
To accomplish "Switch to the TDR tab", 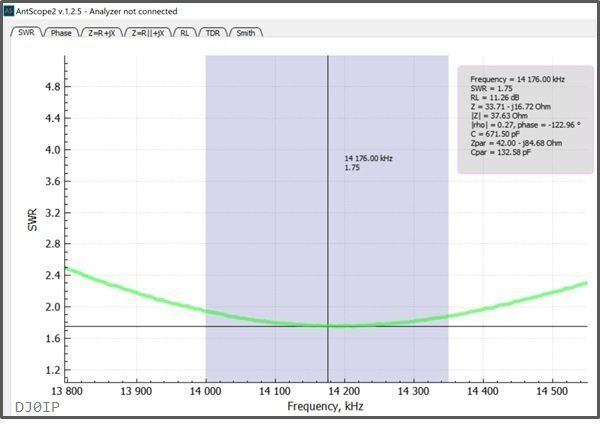I will coord(213,33).
